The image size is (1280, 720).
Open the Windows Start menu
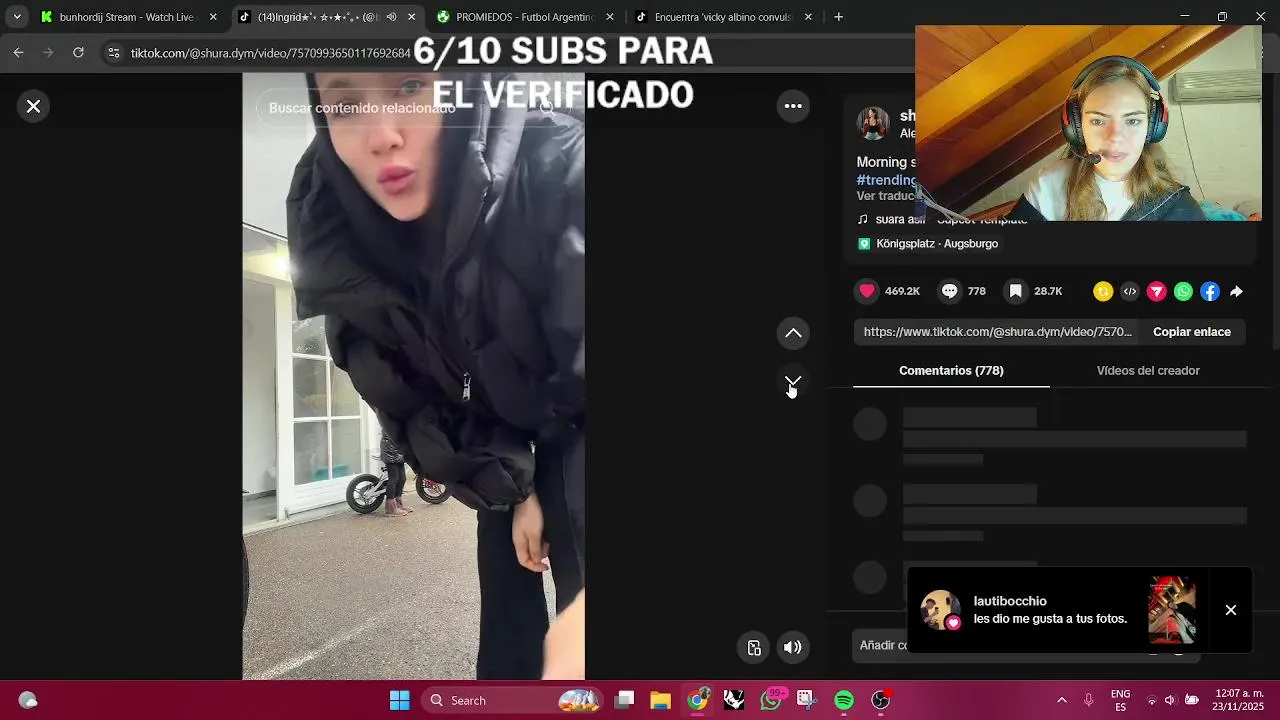(399, 700)
